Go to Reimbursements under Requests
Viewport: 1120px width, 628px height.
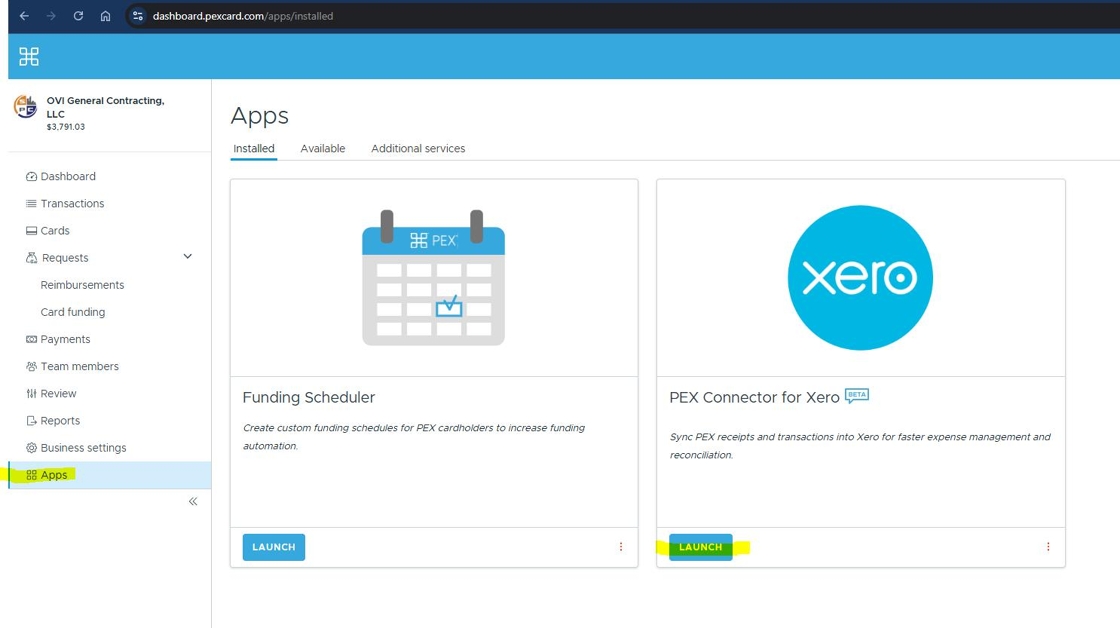(82, 285)
